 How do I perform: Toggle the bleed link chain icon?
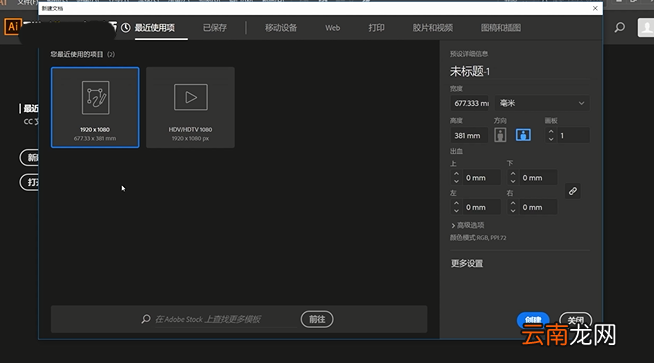pos(573,191)
